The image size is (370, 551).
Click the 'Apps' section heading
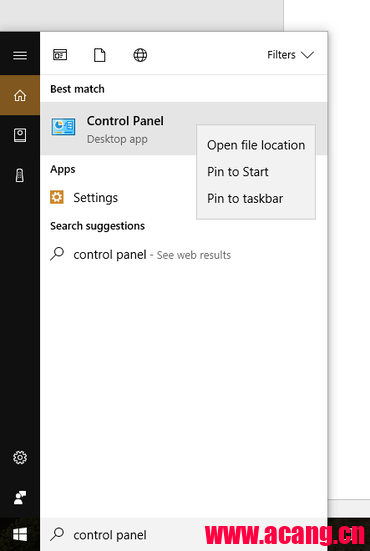[x=63, y=169]
